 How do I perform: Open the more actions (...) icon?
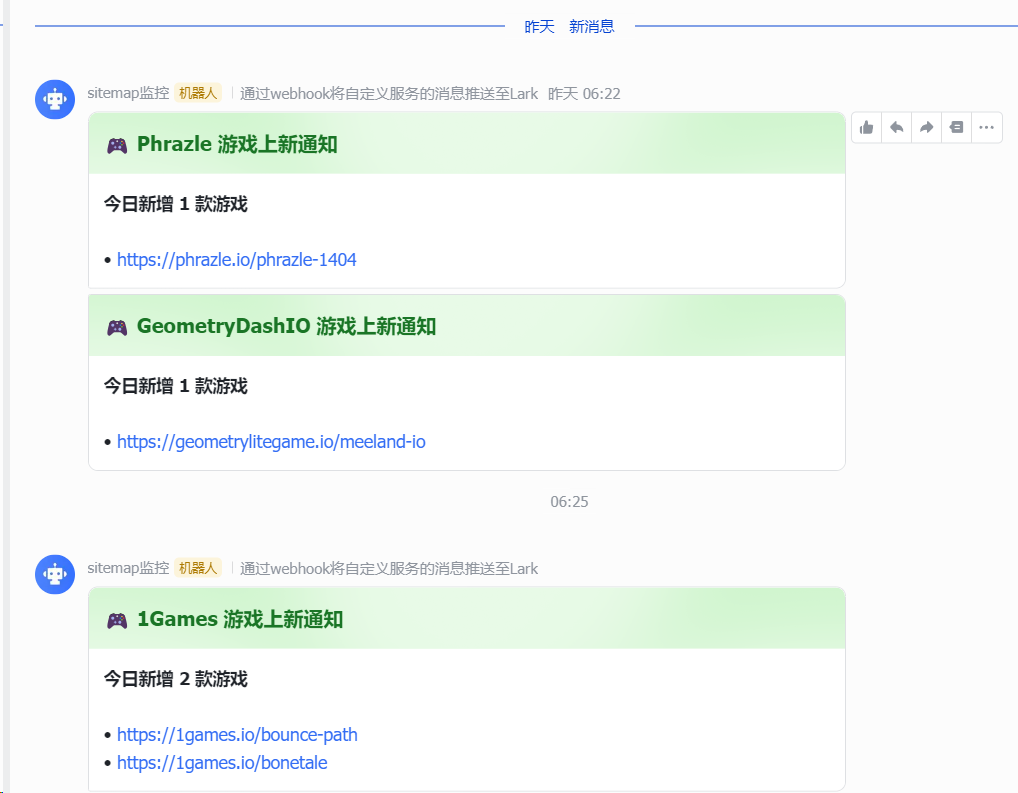(x=986, y=127)
